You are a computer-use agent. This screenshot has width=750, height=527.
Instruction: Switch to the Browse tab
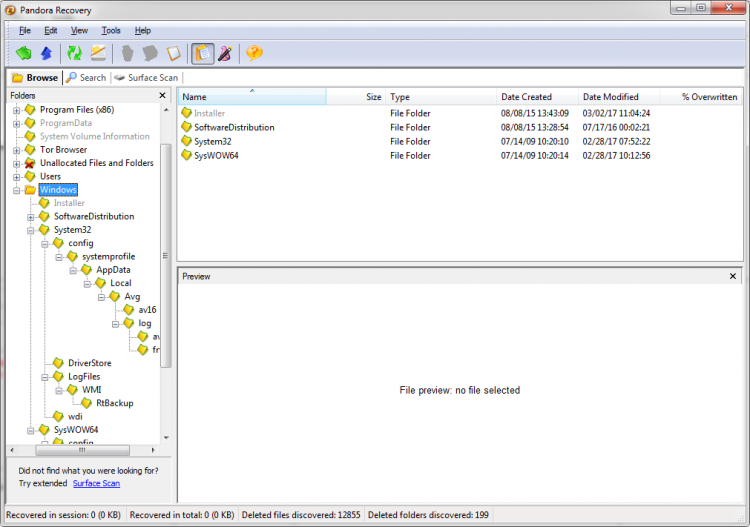coord(35,77)
